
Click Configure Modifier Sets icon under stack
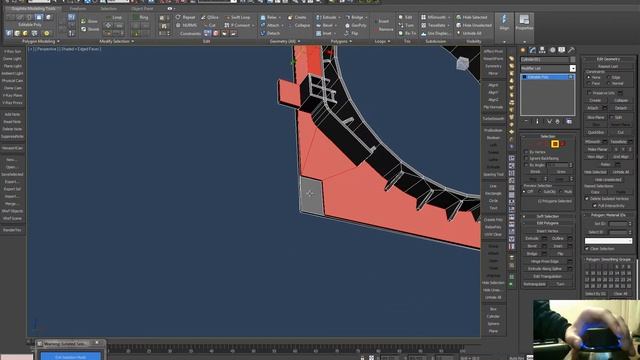coord(569,121)
